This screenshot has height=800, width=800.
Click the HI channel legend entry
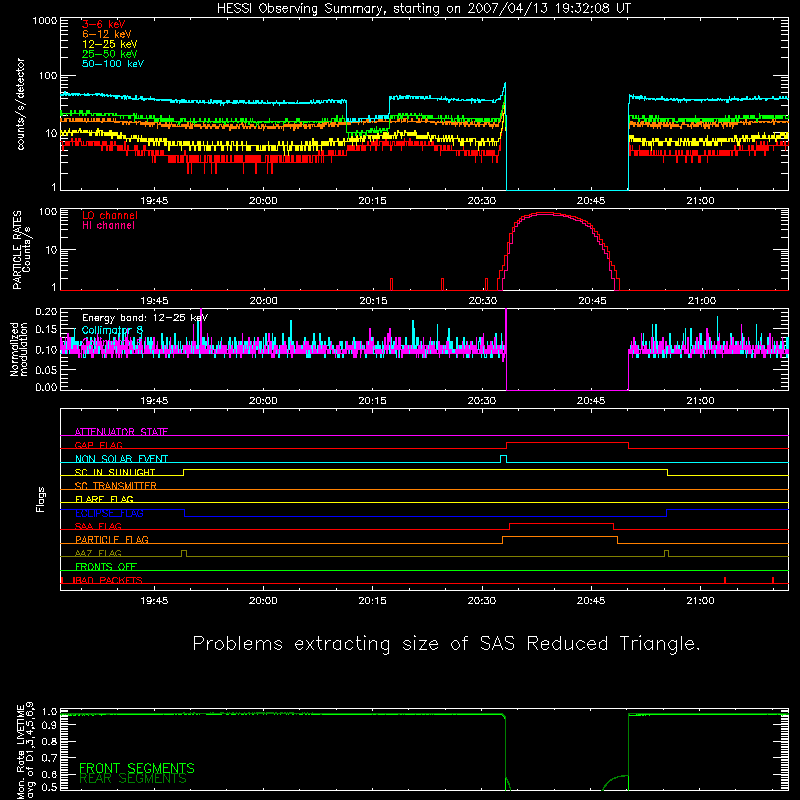(x=108, y=226)
